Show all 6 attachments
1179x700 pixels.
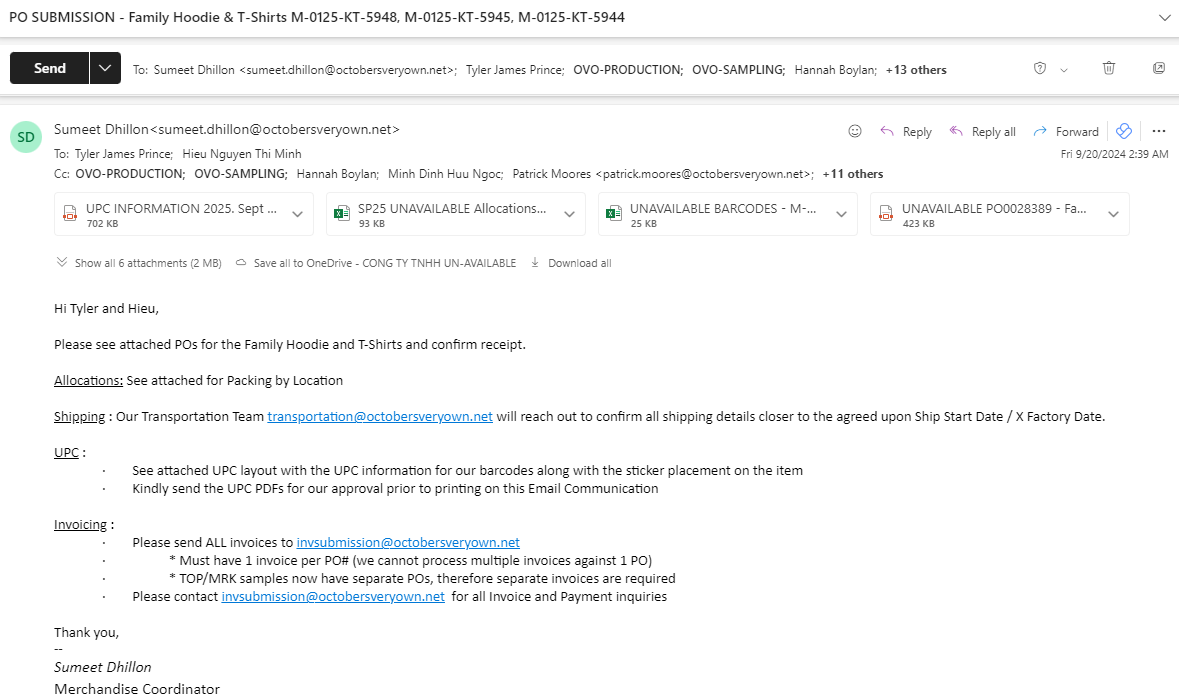click(x=140, y=263)
